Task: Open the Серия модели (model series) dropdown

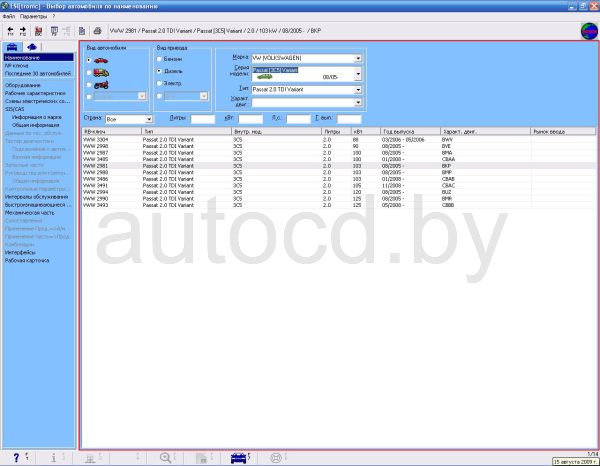Action: pyautogui.click(x=358, y=73)
